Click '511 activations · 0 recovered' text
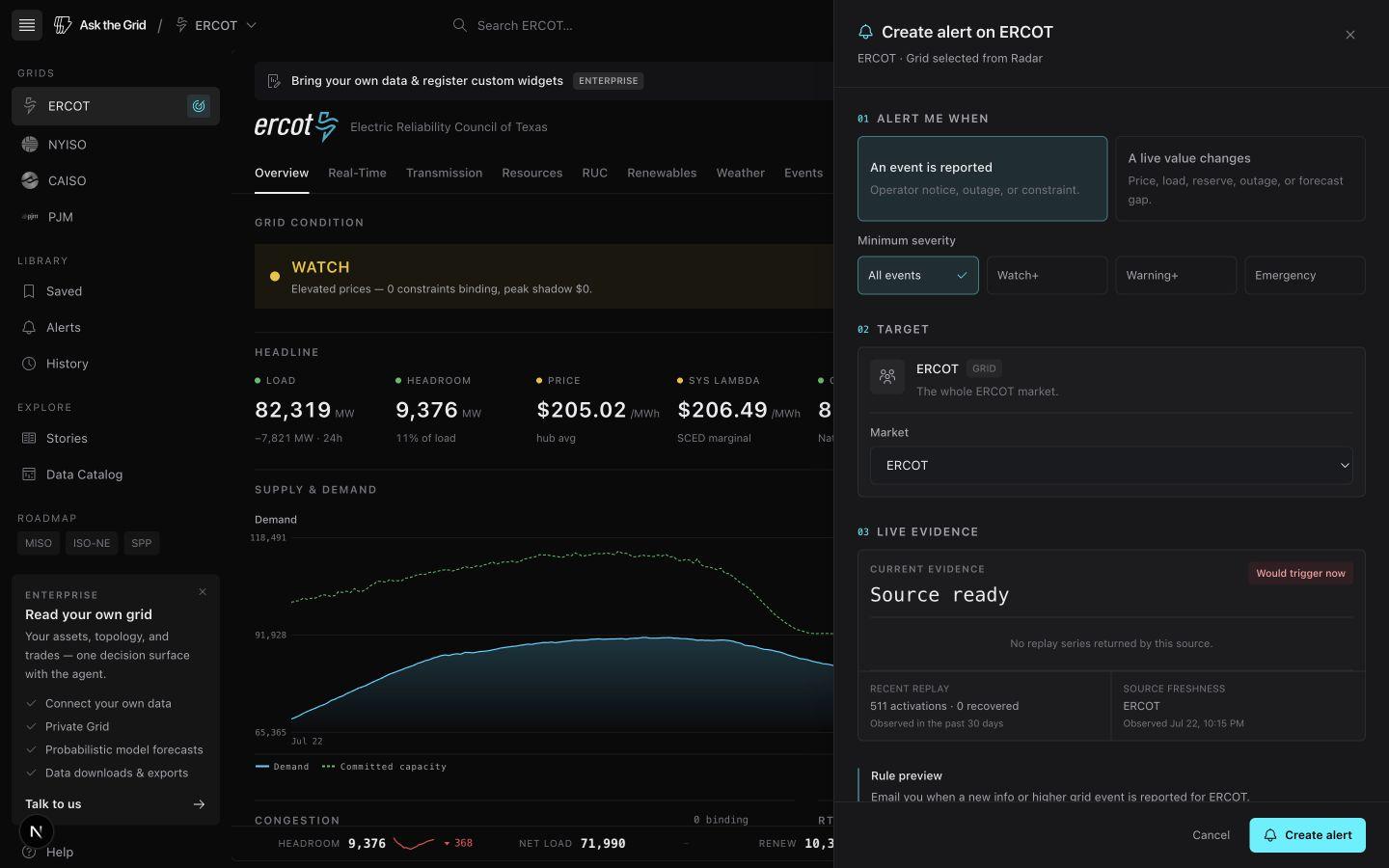1389x868 pixels. point(944,706)
